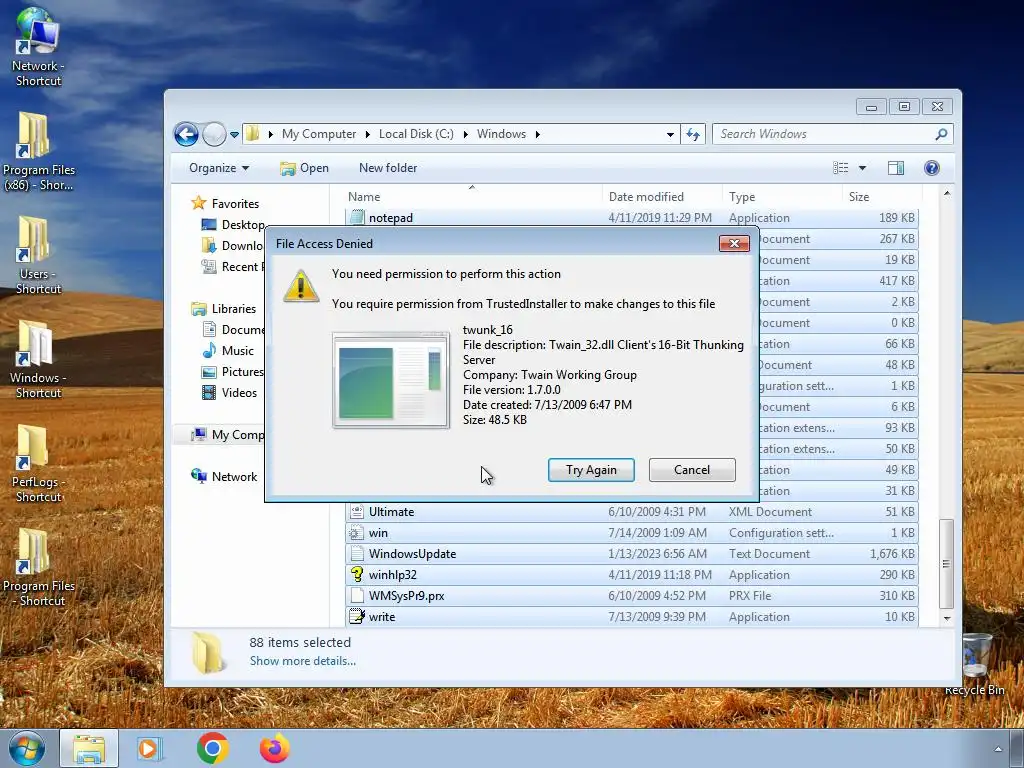Refresh the folder with the refresh icon
This screenshot has width=1024, height=768.
[x=693, y=135]
